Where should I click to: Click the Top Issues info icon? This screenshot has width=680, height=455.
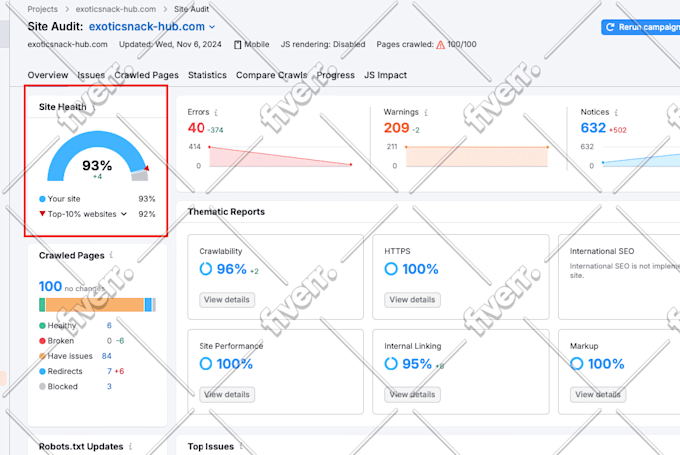241,446
